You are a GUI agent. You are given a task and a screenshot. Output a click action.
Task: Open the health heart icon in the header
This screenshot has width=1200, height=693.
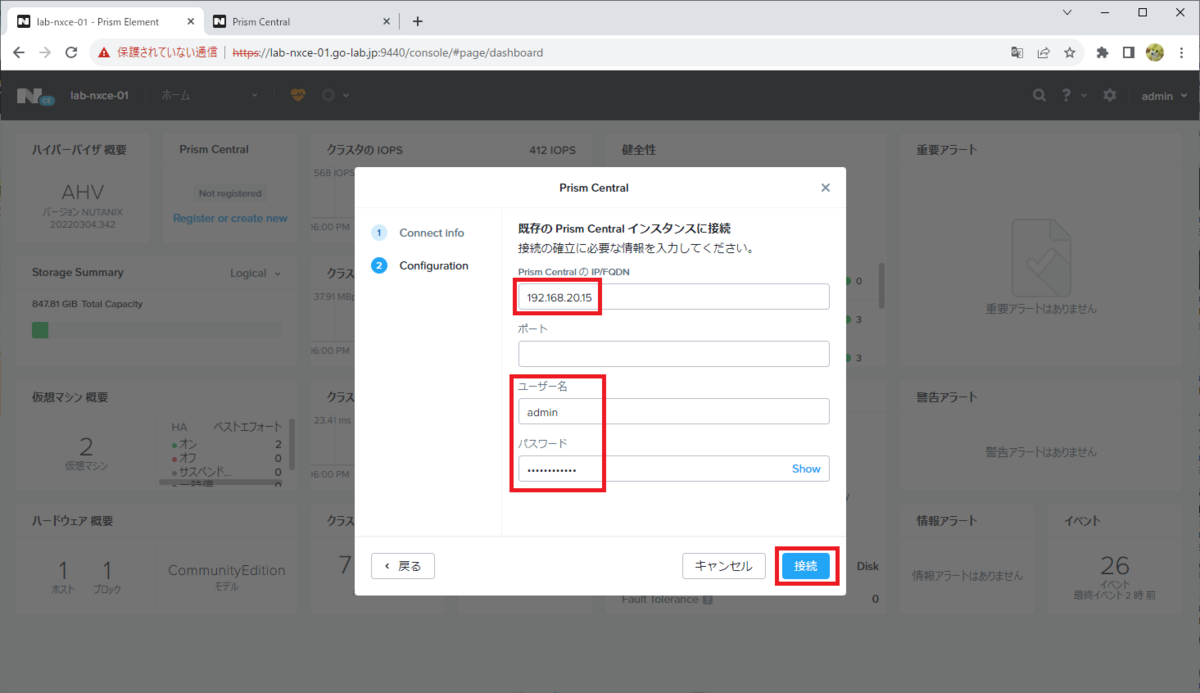coord(298,95)
